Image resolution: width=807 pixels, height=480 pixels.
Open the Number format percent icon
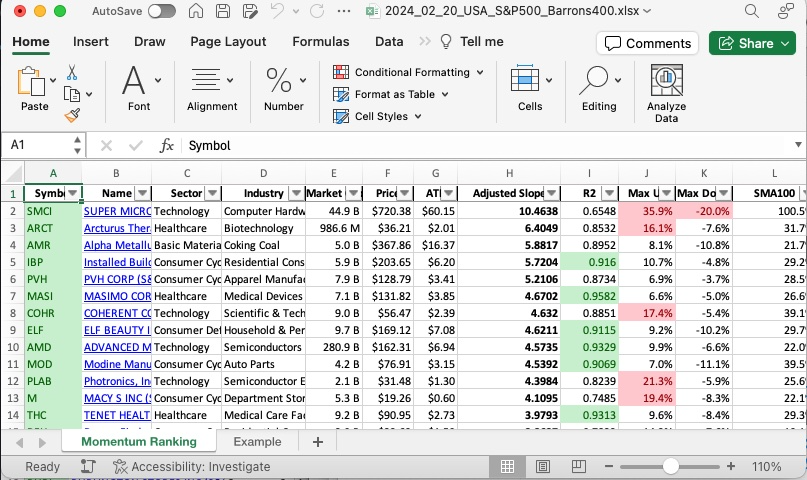(278, 80)
